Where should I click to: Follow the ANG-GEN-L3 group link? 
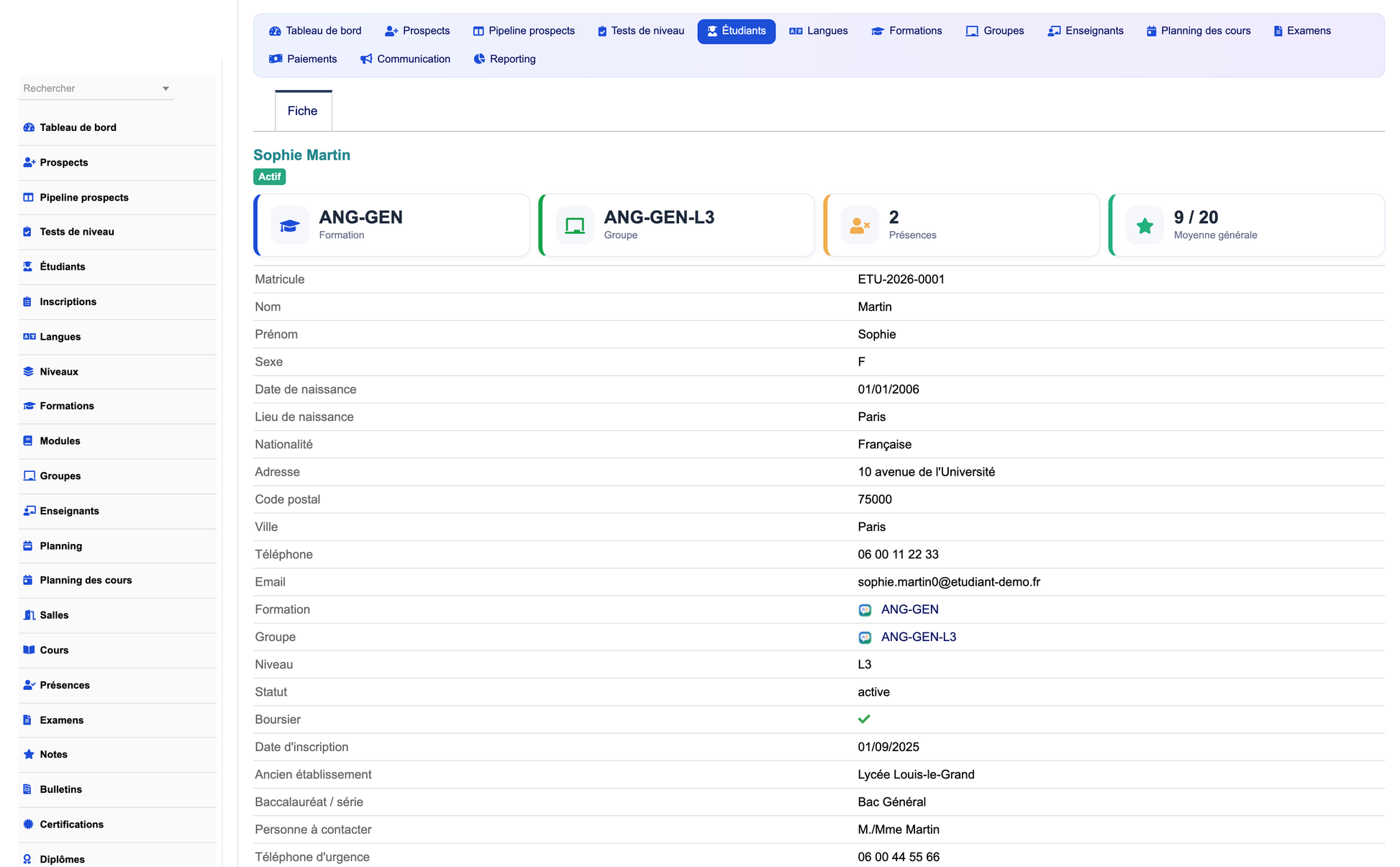[x=918, y=637]
